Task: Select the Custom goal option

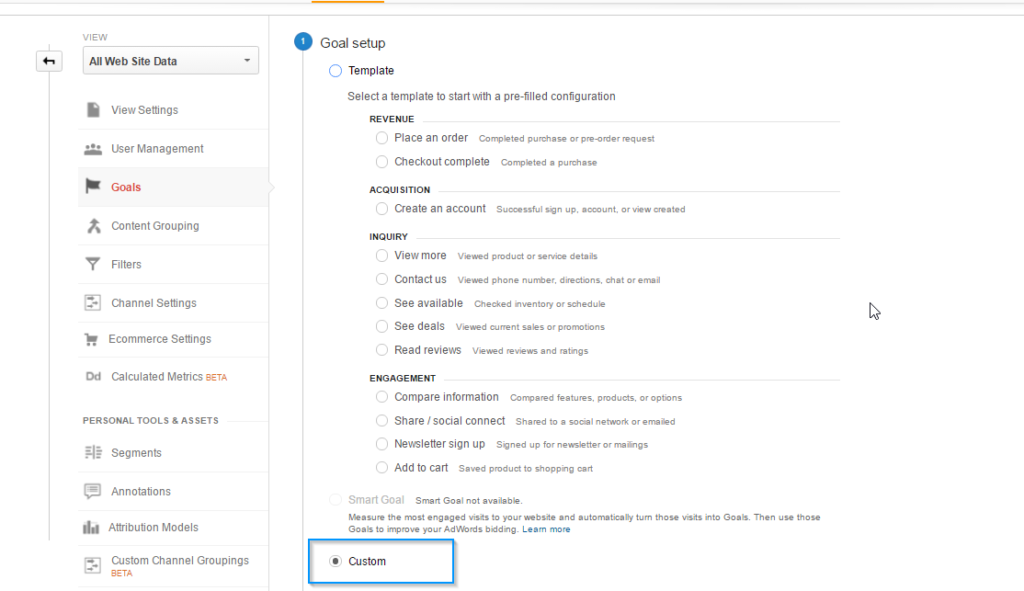Action: [x=335, y=561]
